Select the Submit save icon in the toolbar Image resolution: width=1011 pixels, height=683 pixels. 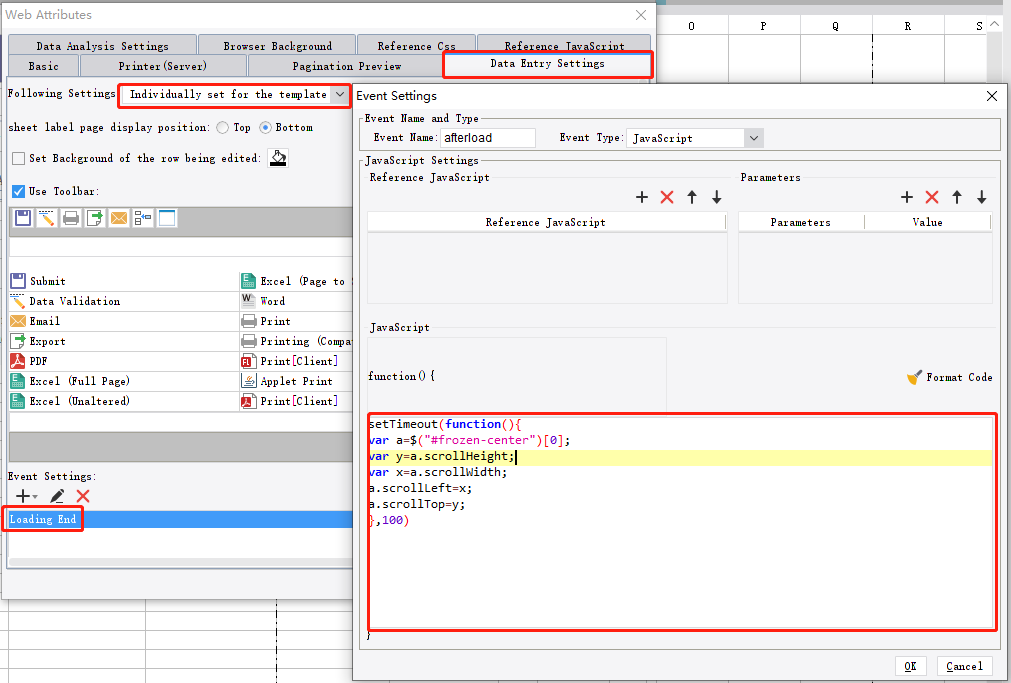pyautogui.click(x=22, y=217)
